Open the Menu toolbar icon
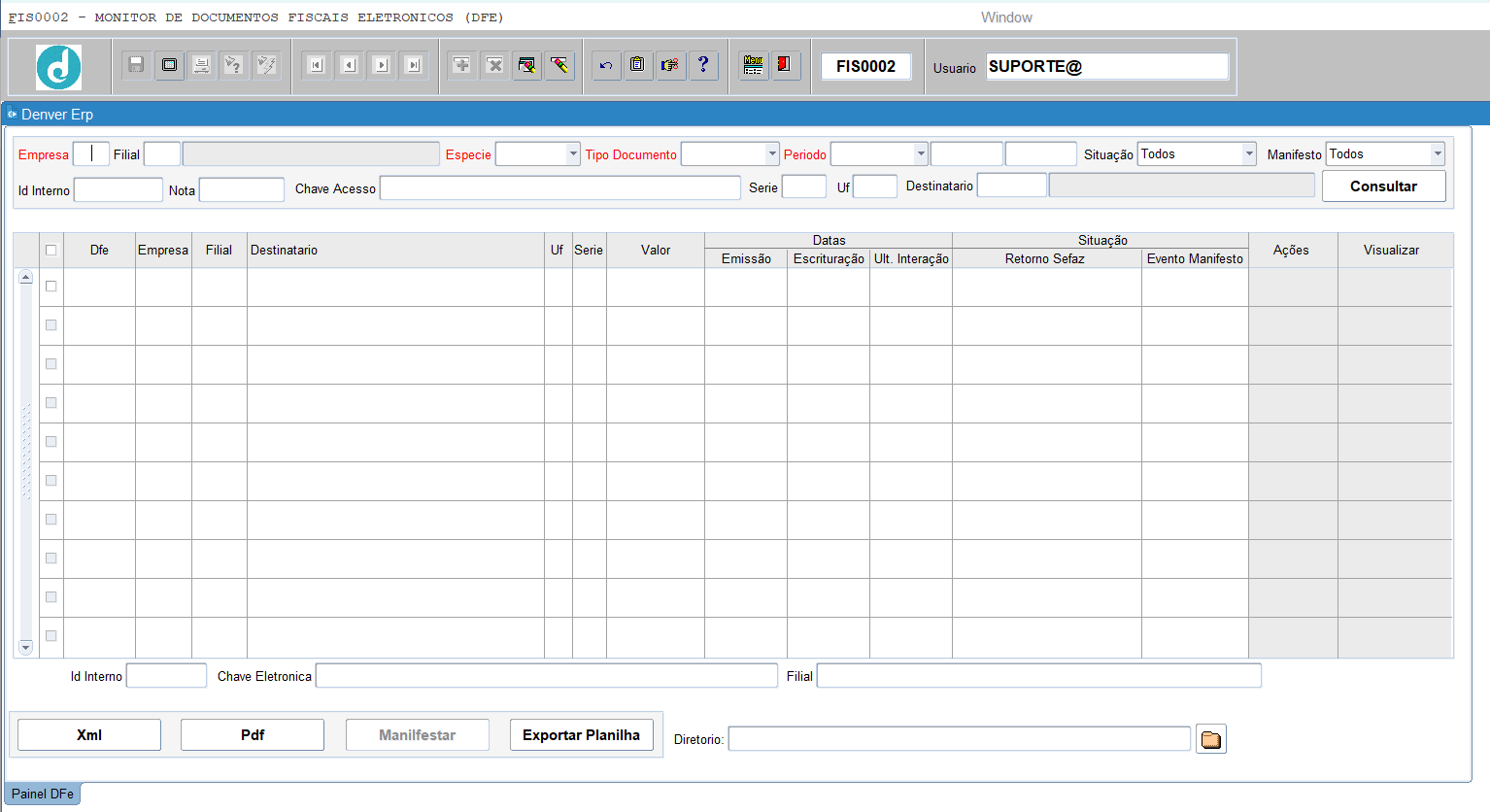 point(753,65)
